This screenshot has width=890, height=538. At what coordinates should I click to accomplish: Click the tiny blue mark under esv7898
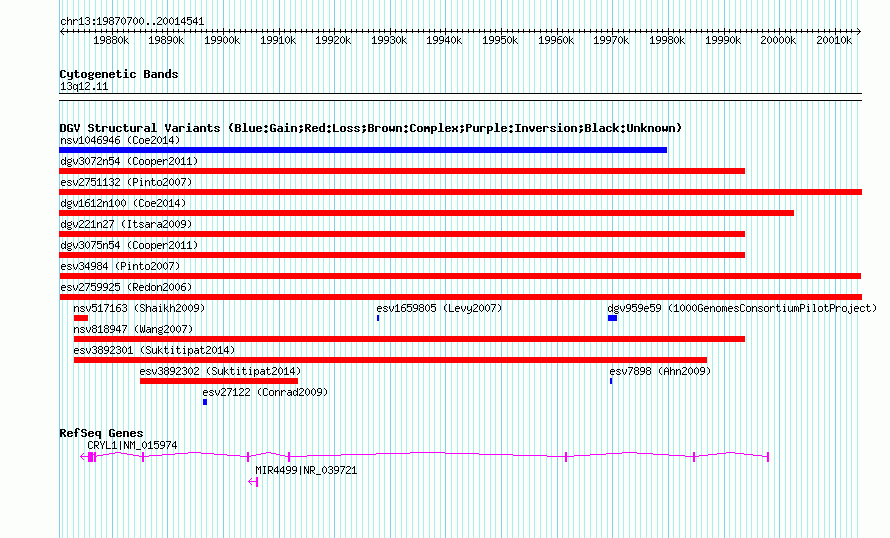coord(611,381)
